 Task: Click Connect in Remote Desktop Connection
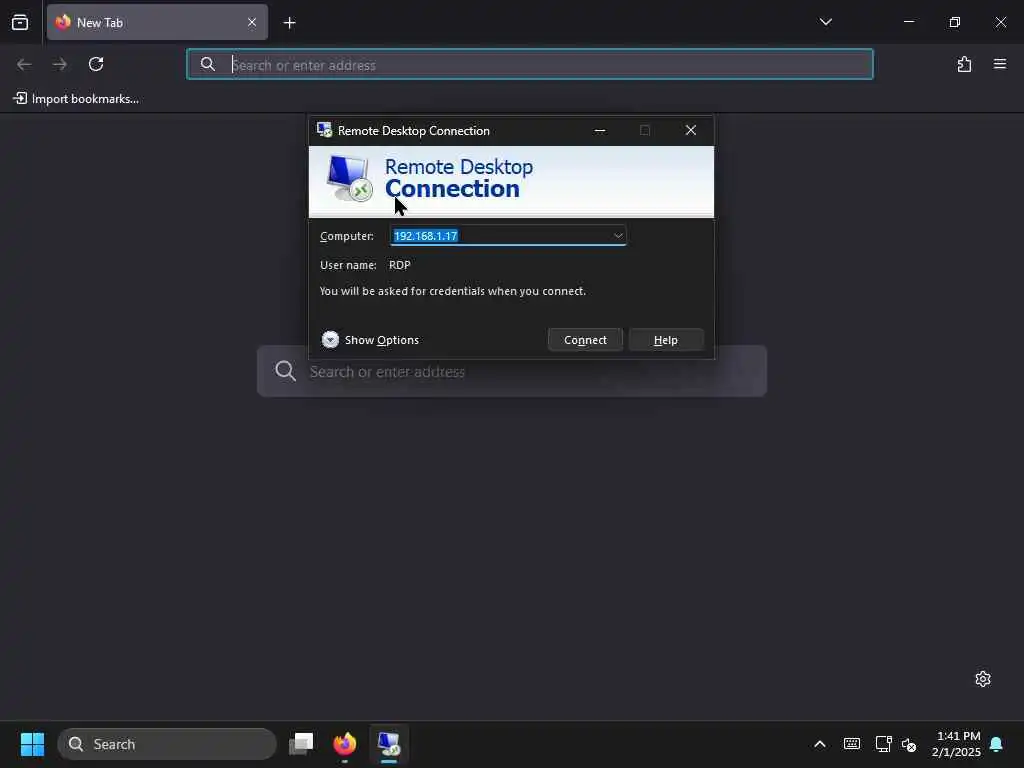tap(585, 340)
